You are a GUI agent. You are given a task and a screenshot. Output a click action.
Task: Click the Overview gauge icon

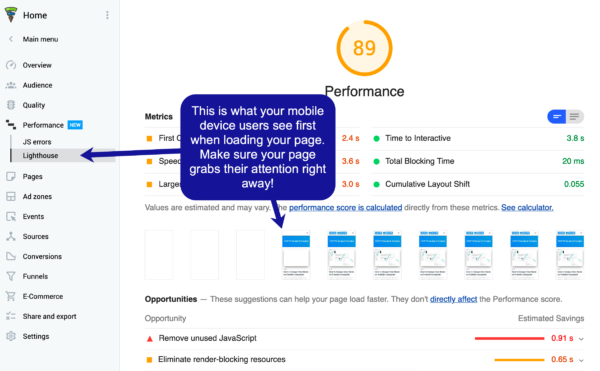(11, 65)
